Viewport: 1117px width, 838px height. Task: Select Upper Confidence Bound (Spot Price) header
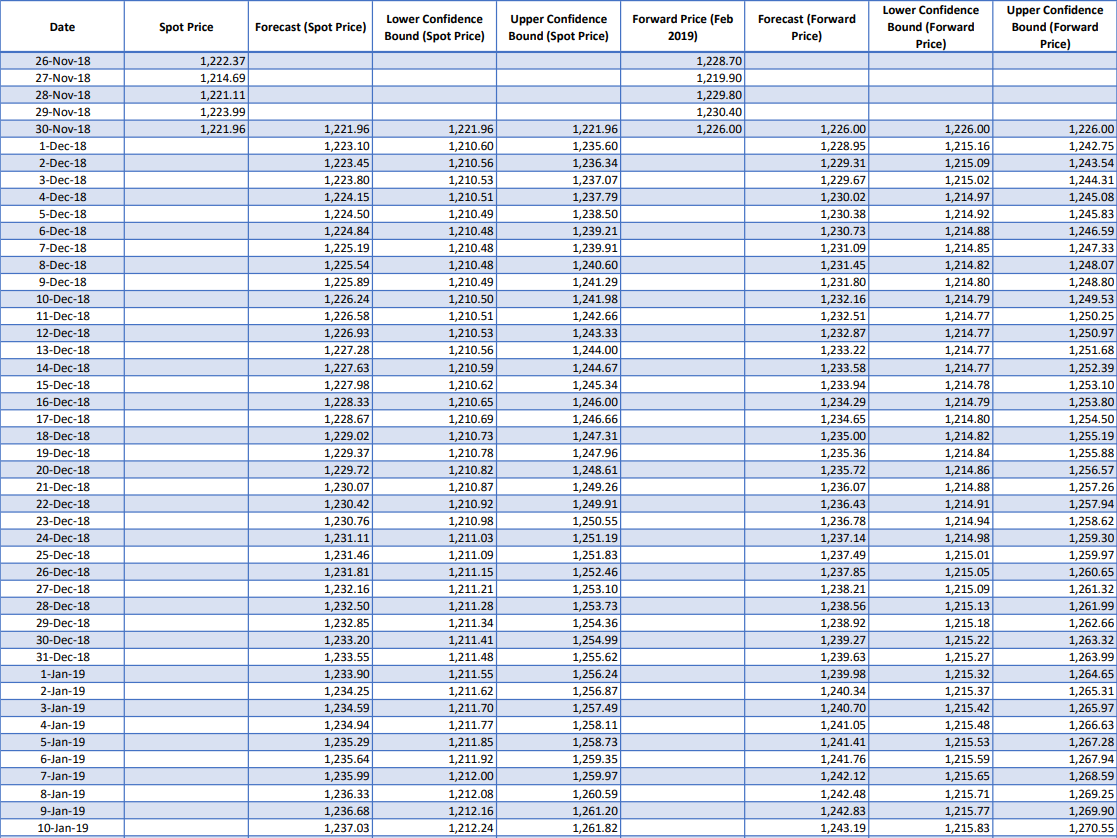(x=558, y=27)
